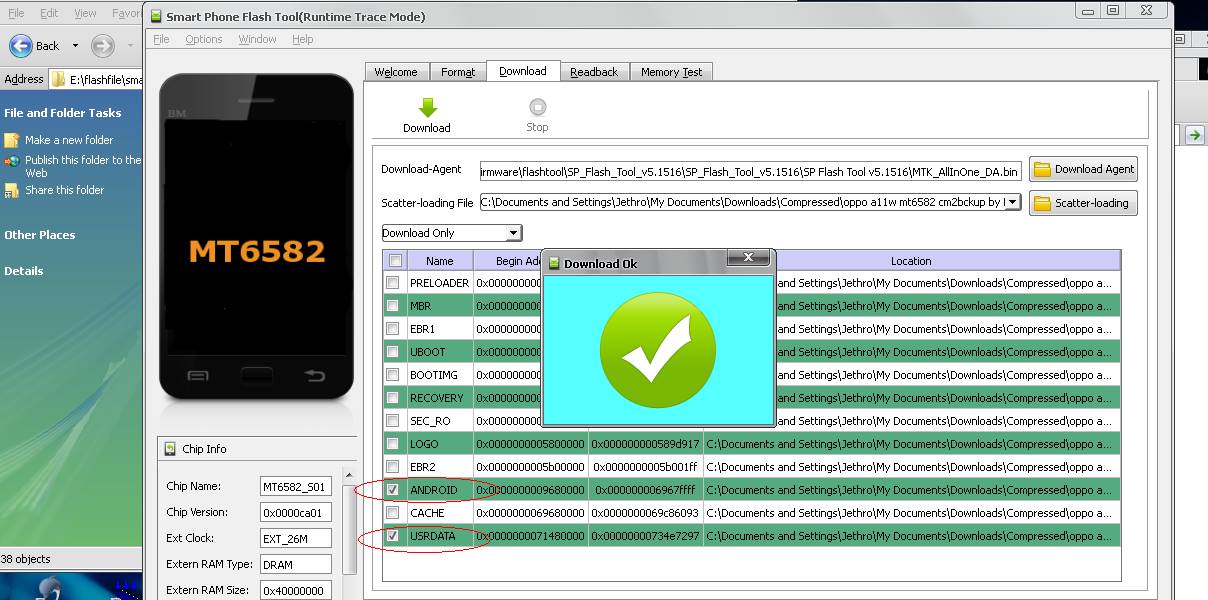Collapse the File and Folder Tasks section
Viewport: 1208px width, 600px height.
click(63, 113)
